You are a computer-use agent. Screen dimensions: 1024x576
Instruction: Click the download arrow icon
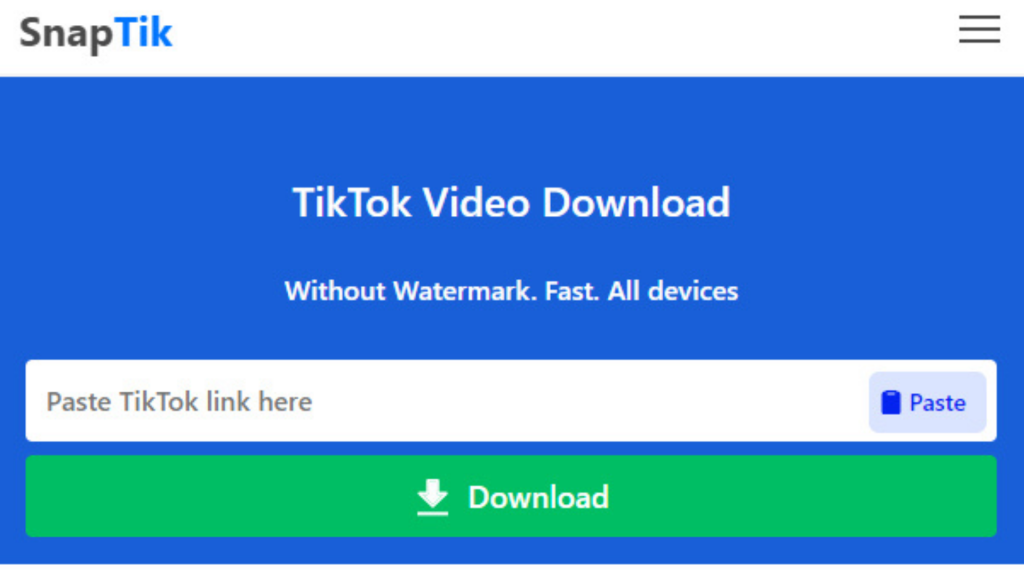[x=432, y=498]
